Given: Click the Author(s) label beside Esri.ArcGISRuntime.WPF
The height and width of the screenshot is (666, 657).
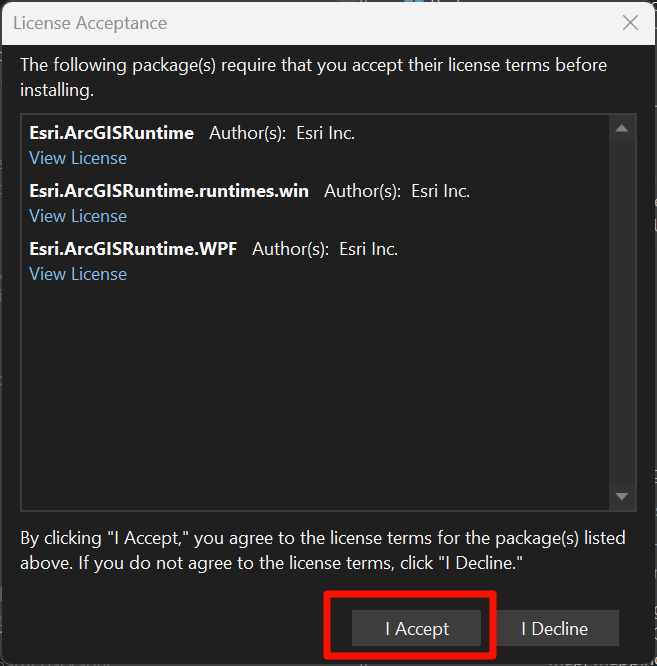Looking at the screenshot, I should 290,249.
